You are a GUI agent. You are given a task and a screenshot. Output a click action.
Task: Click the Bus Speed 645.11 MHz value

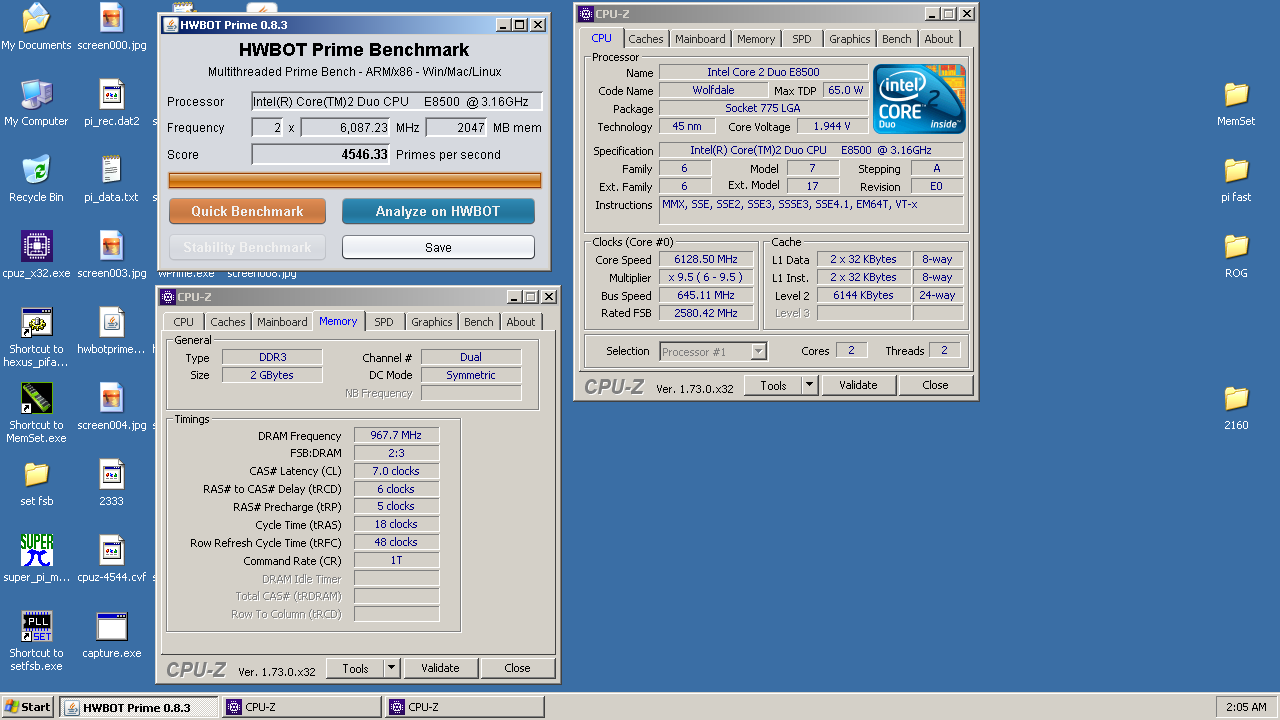[x=706, y=295]
